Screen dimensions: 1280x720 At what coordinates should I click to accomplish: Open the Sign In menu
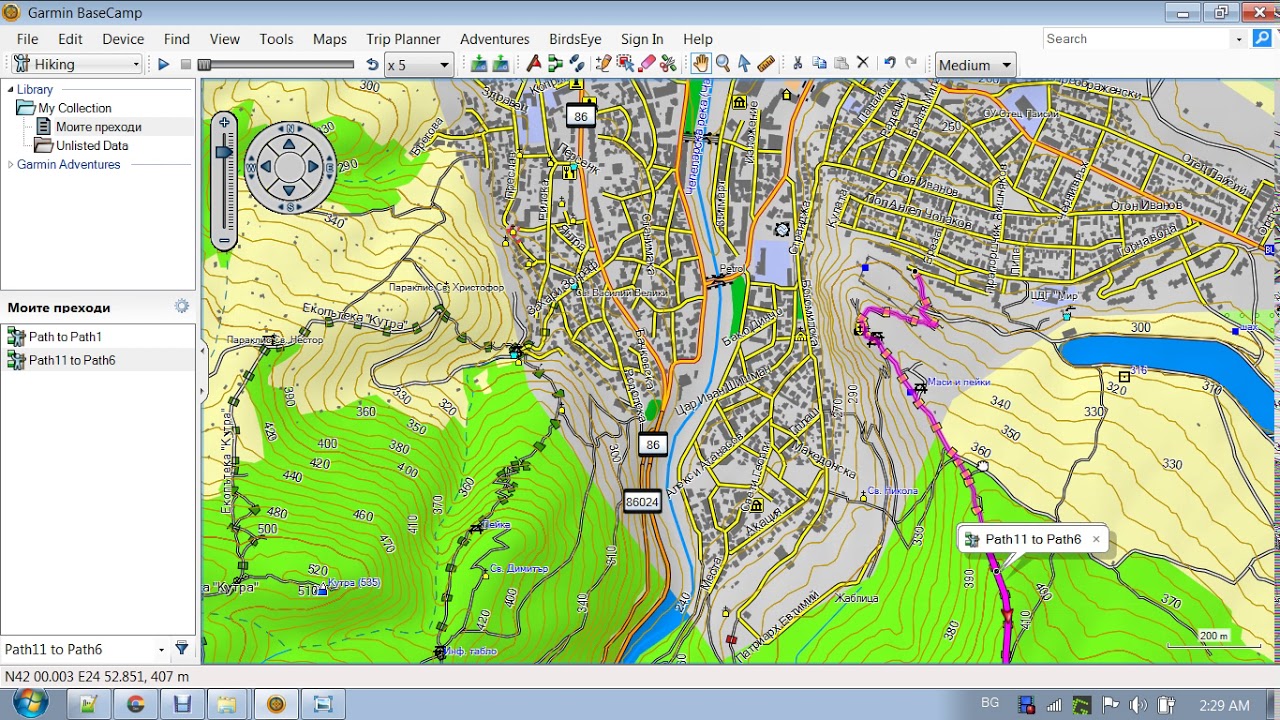(x=642, y=39)
